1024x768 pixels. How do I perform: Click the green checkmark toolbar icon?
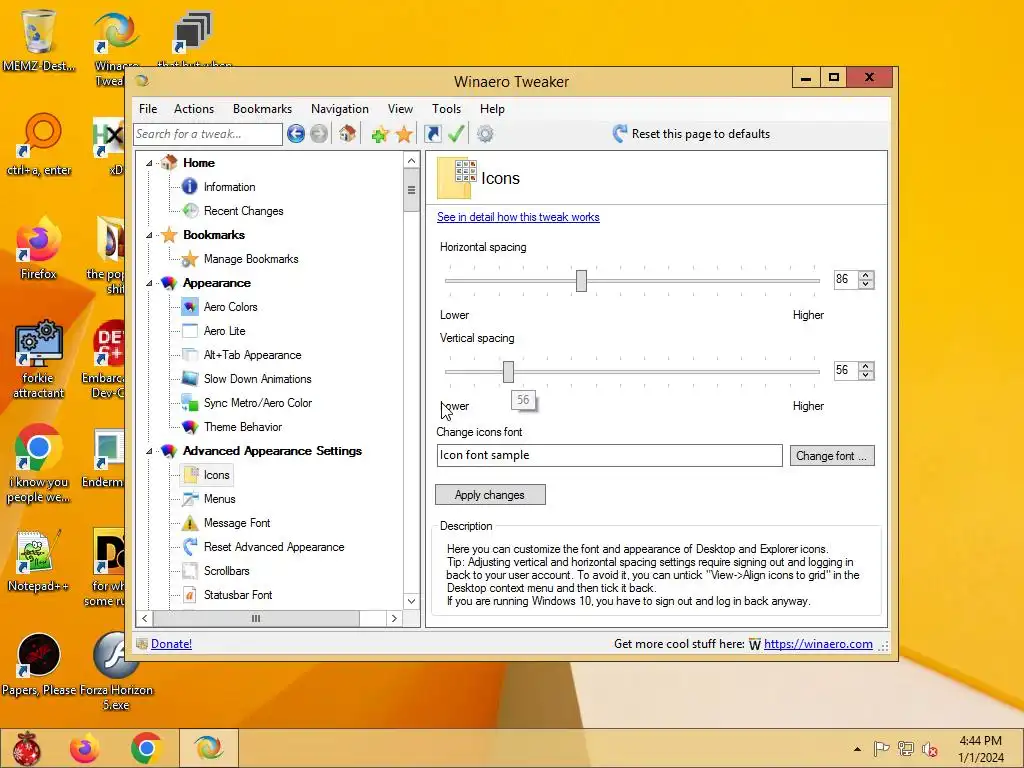(456, 134)
